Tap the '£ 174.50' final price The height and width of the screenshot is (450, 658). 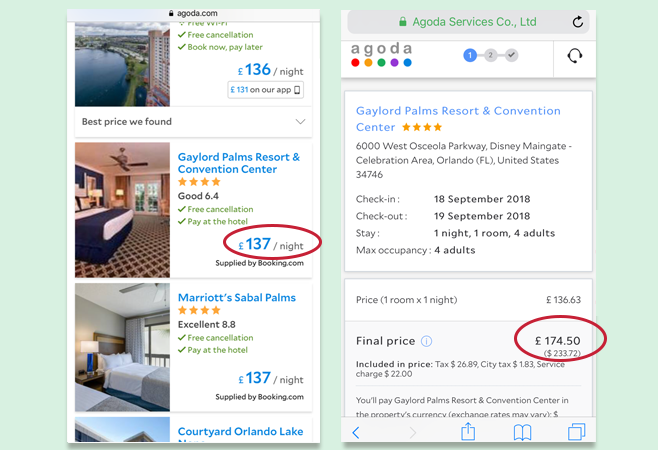click(558, 341)
